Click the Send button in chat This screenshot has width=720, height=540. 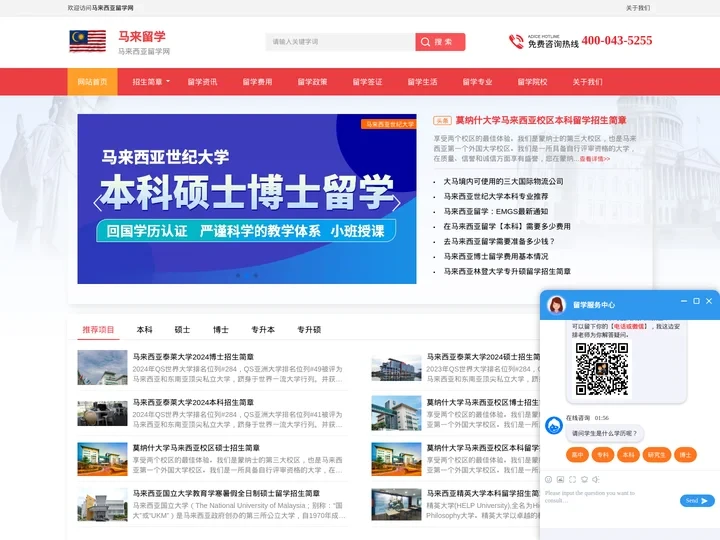click(x=697, y=501)
